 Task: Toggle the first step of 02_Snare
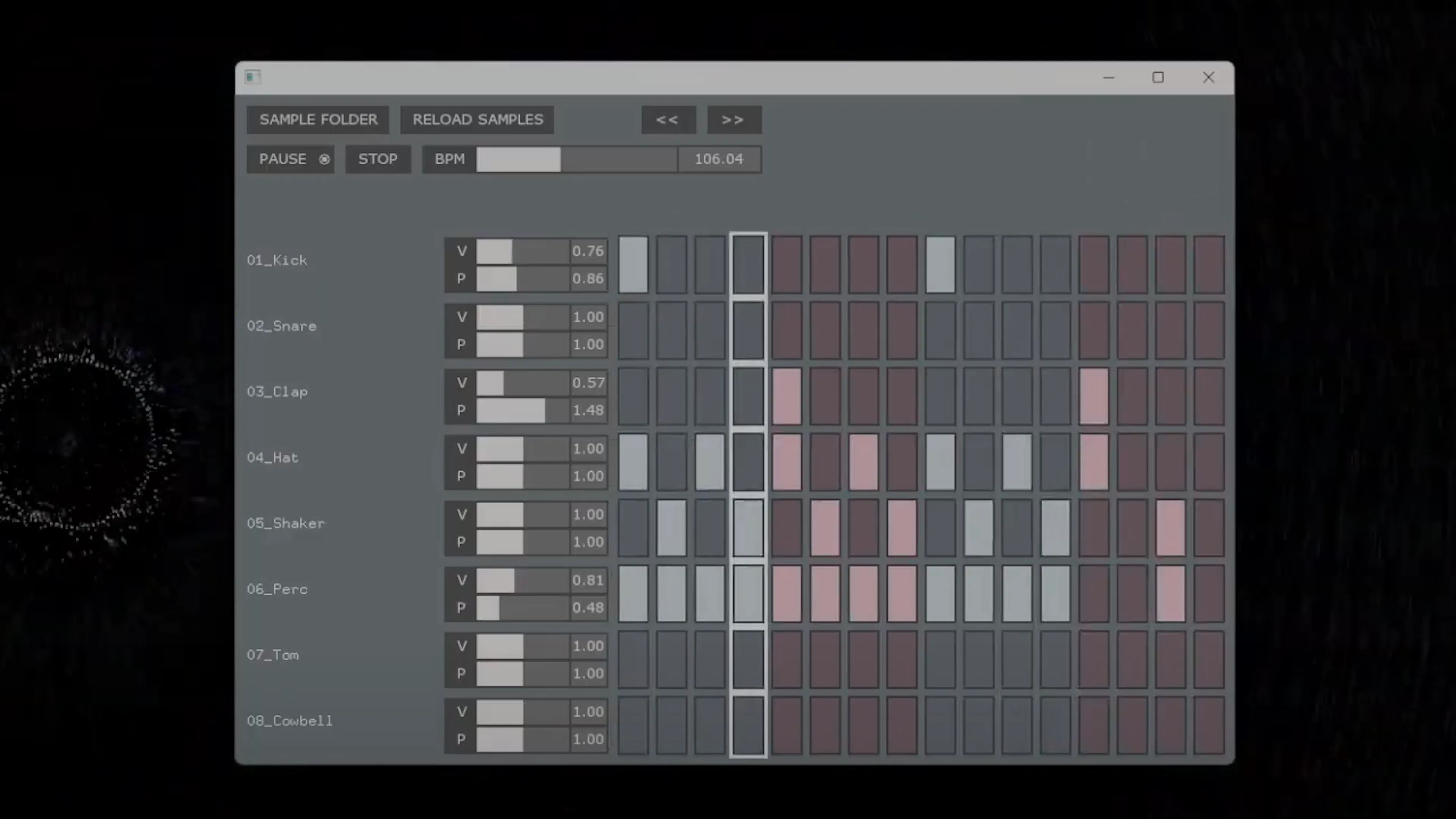pyautogui.click(x=633, y=330)
